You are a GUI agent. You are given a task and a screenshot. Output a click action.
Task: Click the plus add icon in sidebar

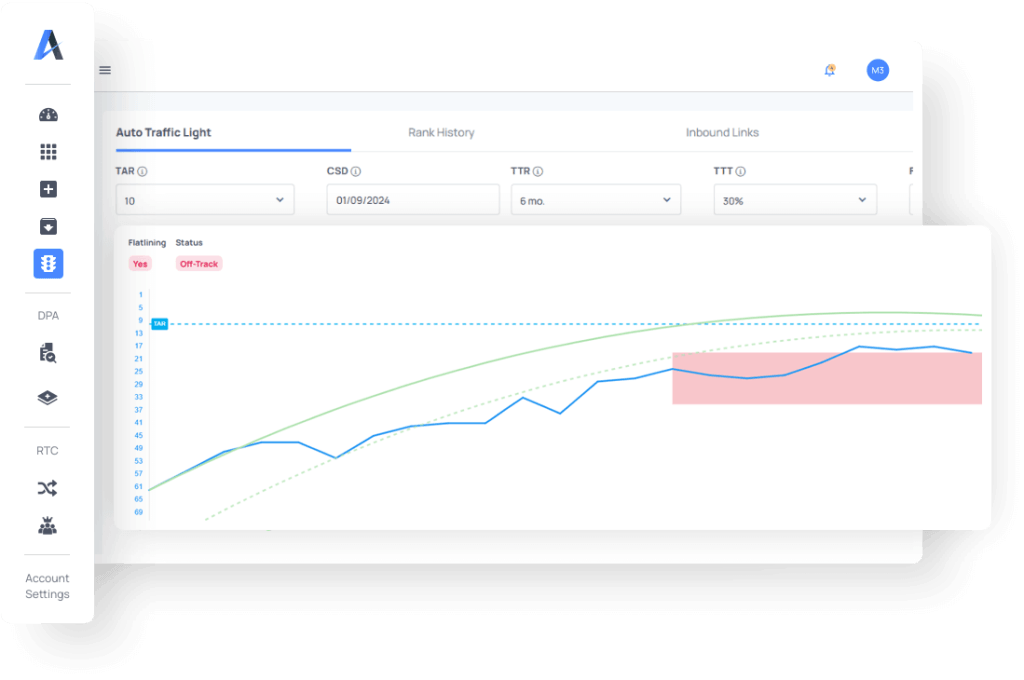tap(48, 189)
